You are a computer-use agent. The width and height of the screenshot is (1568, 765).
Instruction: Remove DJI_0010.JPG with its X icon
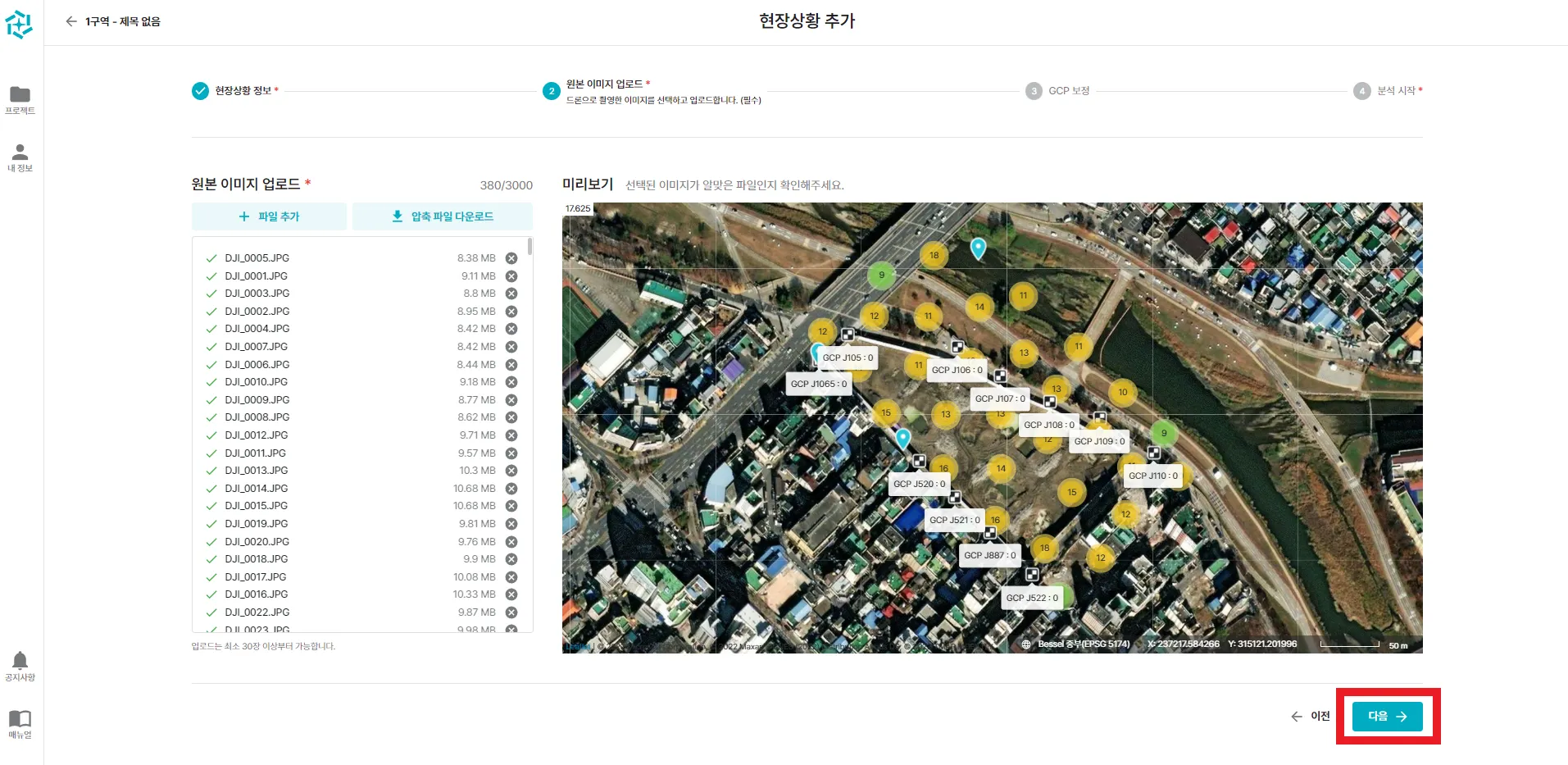(x=511, y=382)
